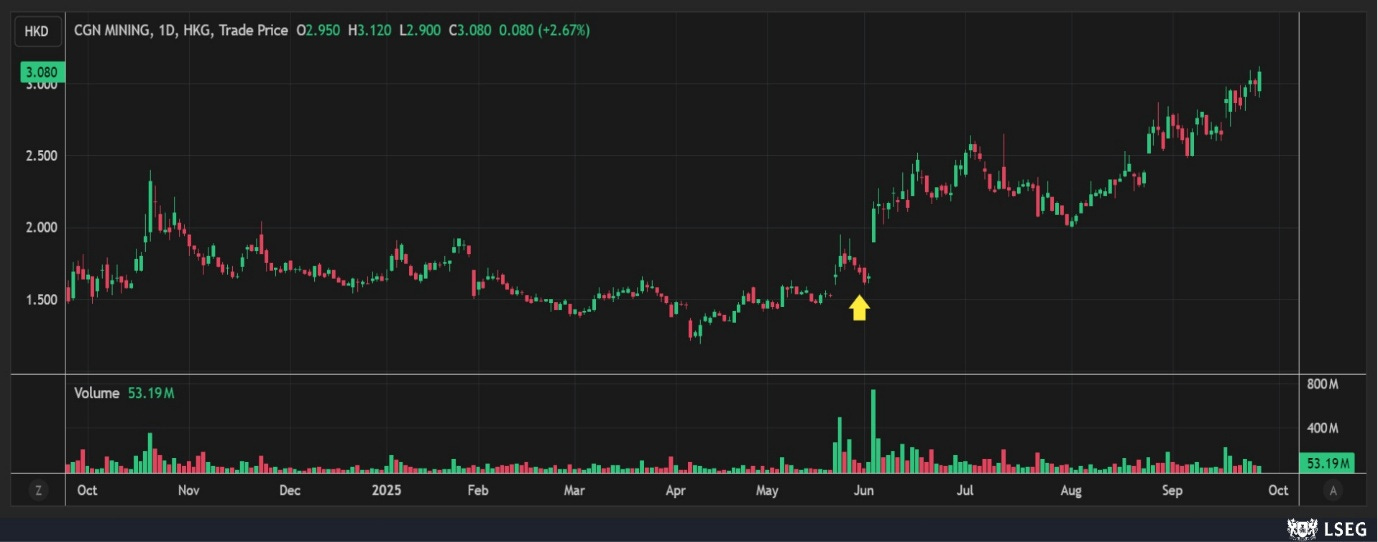
Task: Click the Feb label on time axis
Action: click(x=478, y=491)
